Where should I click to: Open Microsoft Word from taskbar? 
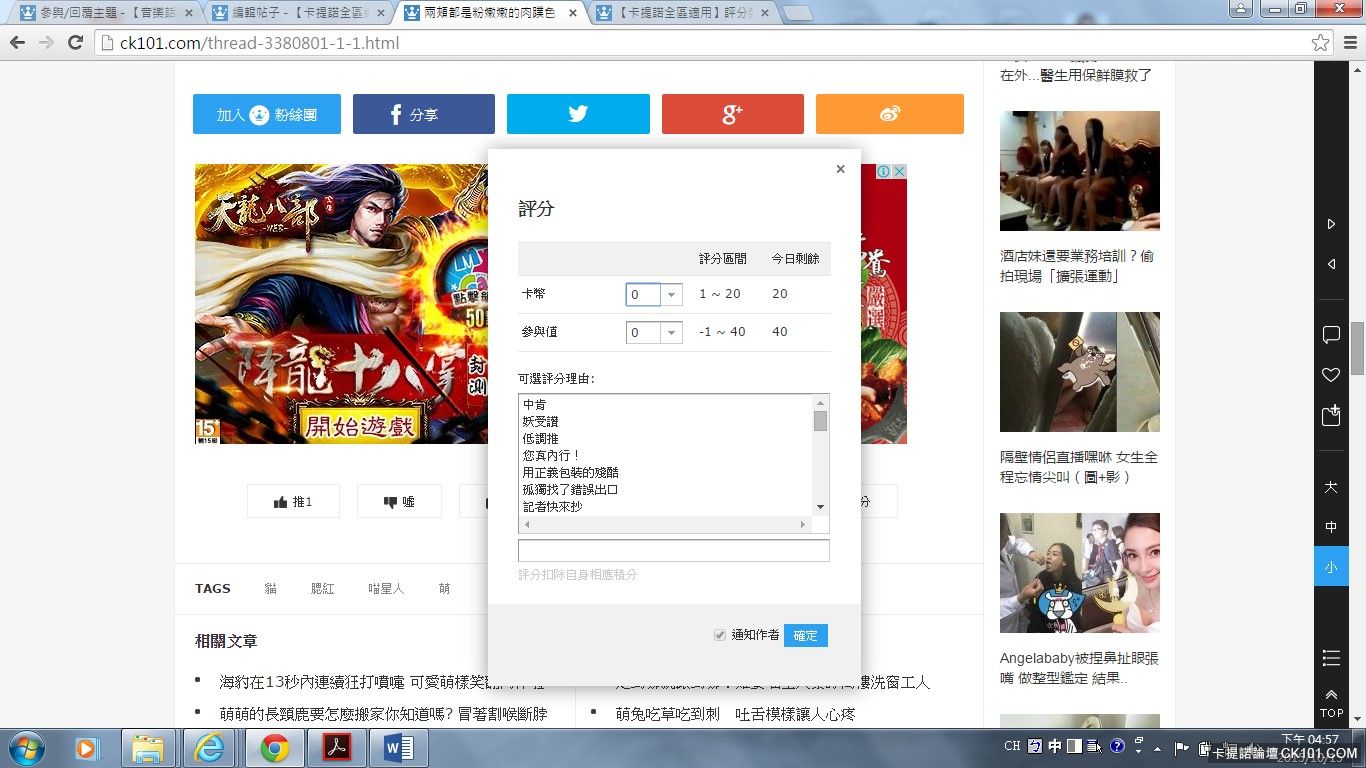pos(397,748)
